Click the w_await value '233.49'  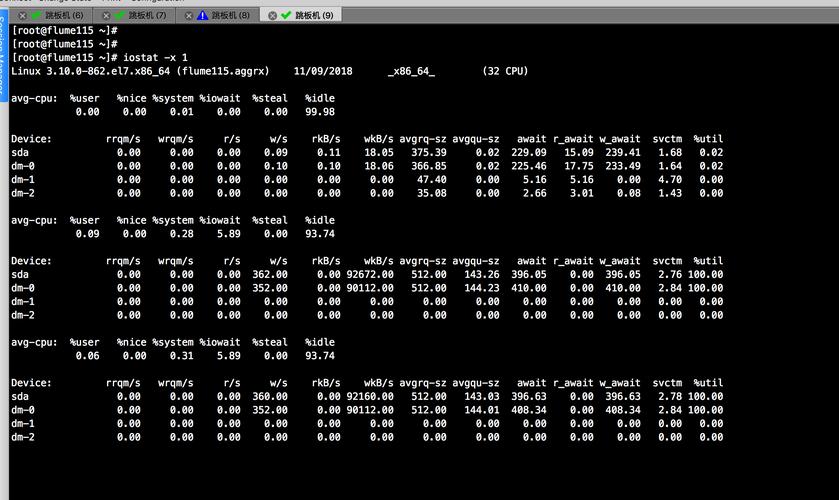pyautogui.click(x=623, y=166)
